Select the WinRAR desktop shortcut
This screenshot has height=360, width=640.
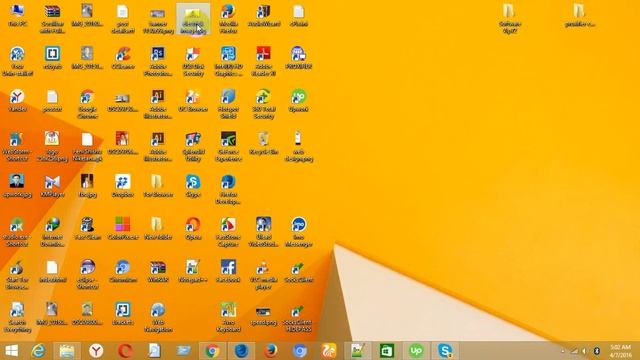pos(158,271)
